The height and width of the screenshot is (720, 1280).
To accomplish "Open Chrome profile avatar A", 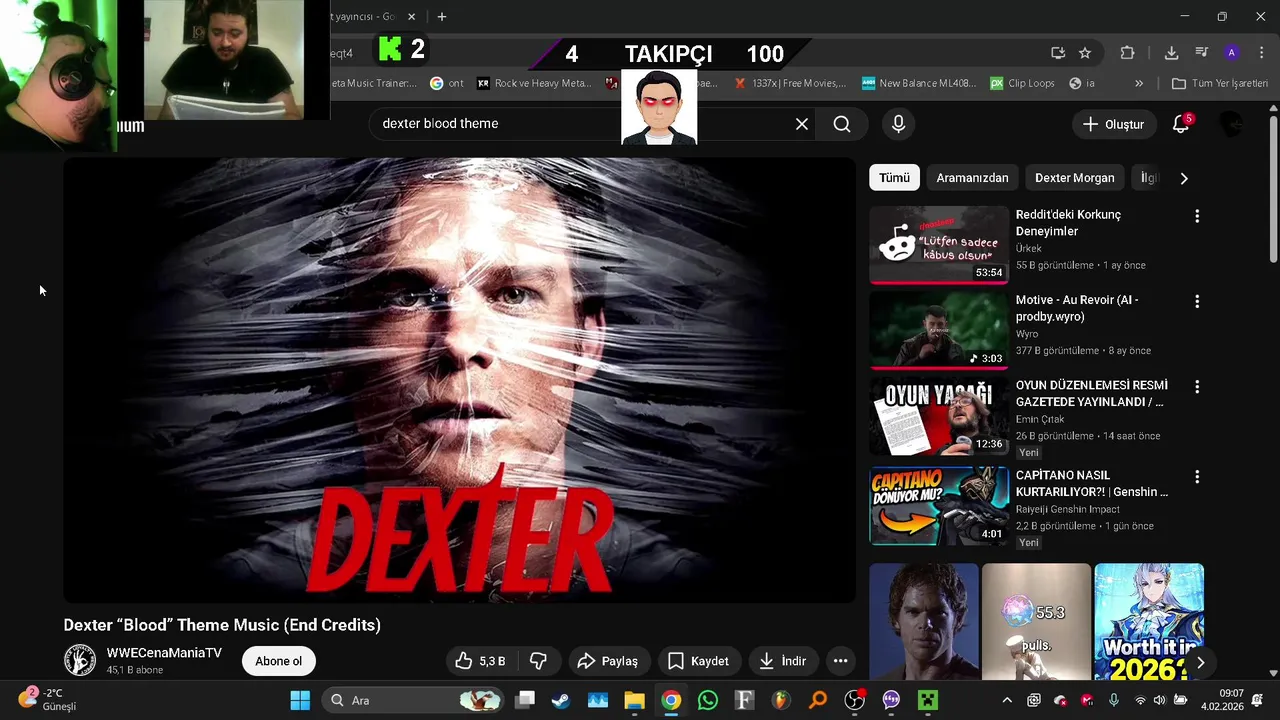I will (x=1232, y=53).
